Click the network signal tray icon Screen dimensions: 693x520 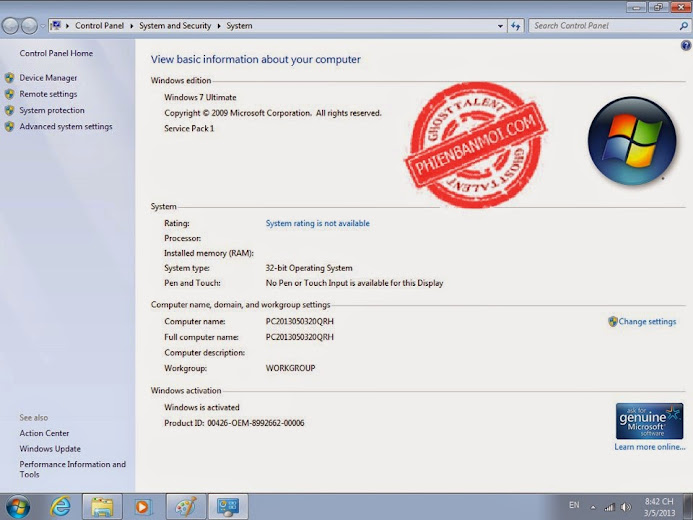(609, 507)
